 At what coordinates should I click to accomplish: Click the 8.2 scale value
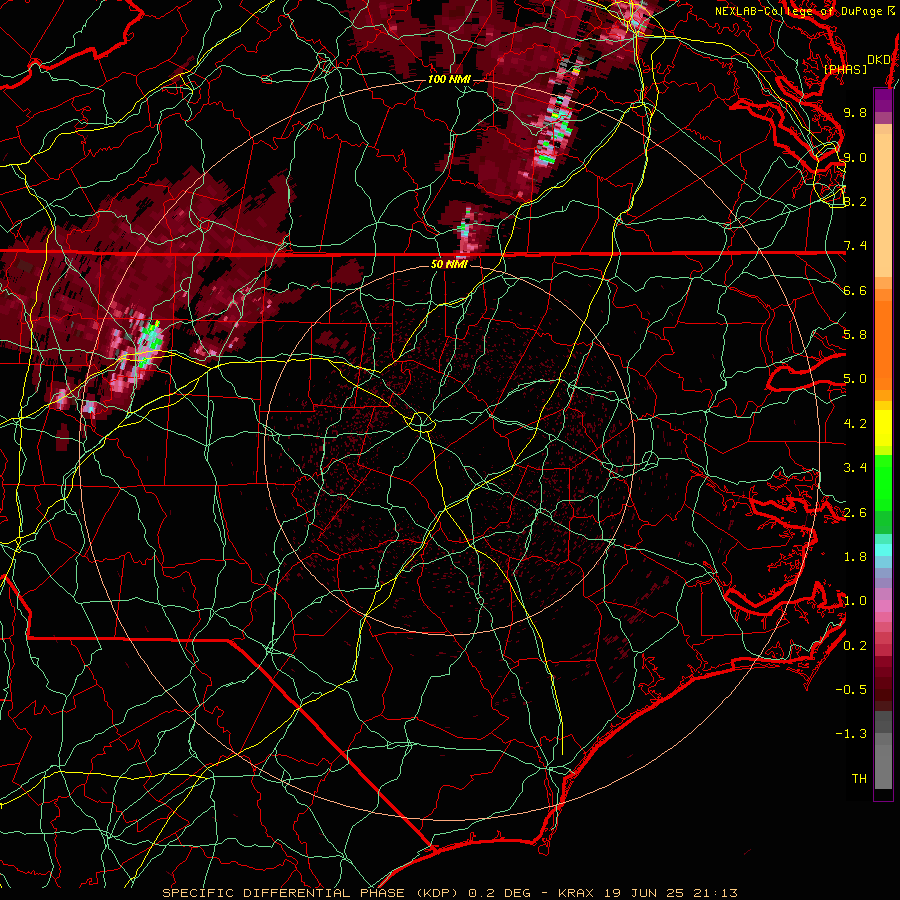coord(855,201)
